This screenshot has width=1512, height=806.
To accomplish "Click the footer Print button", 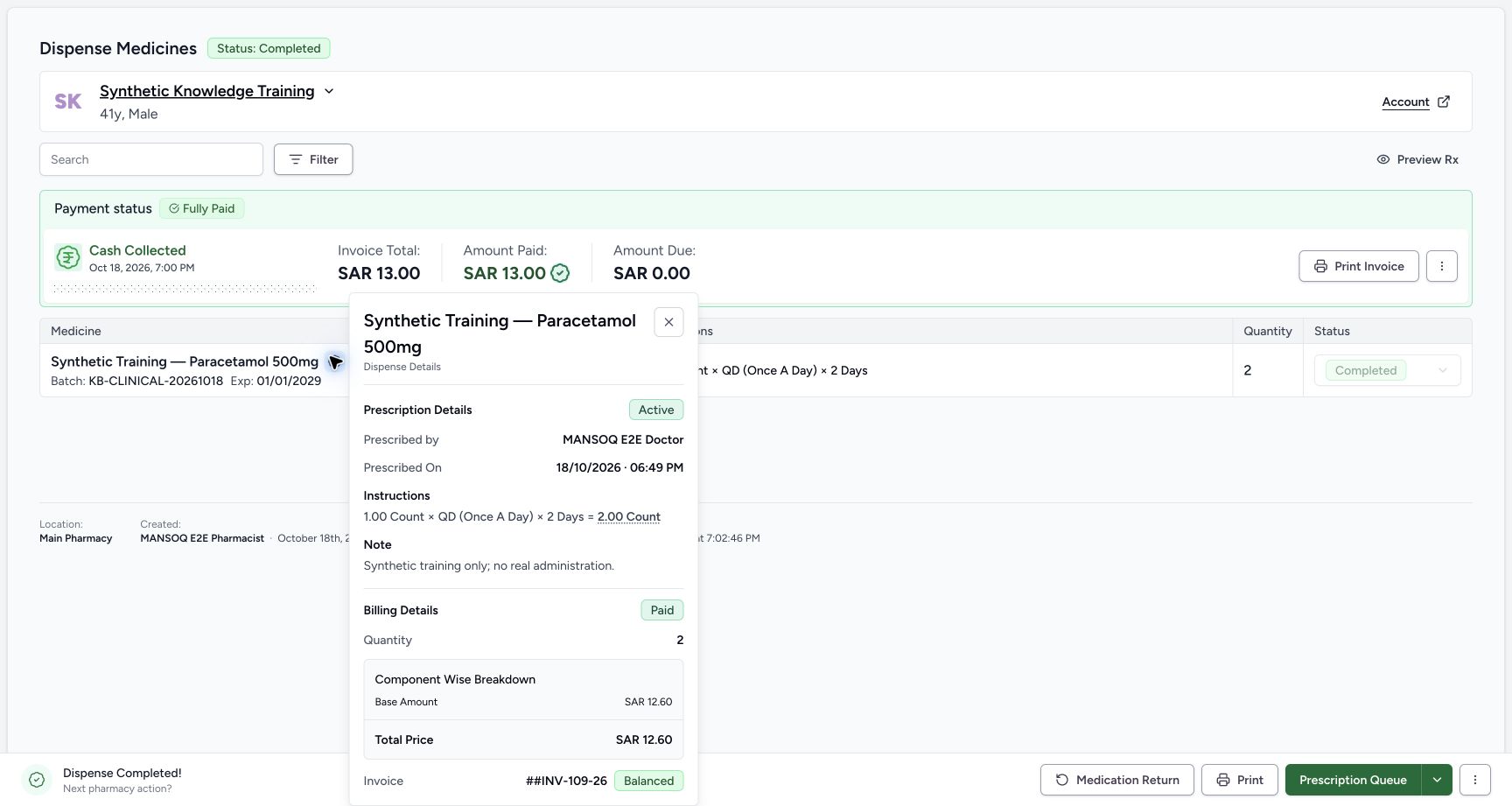I will pyautogui.click(x=1240, y=780).
